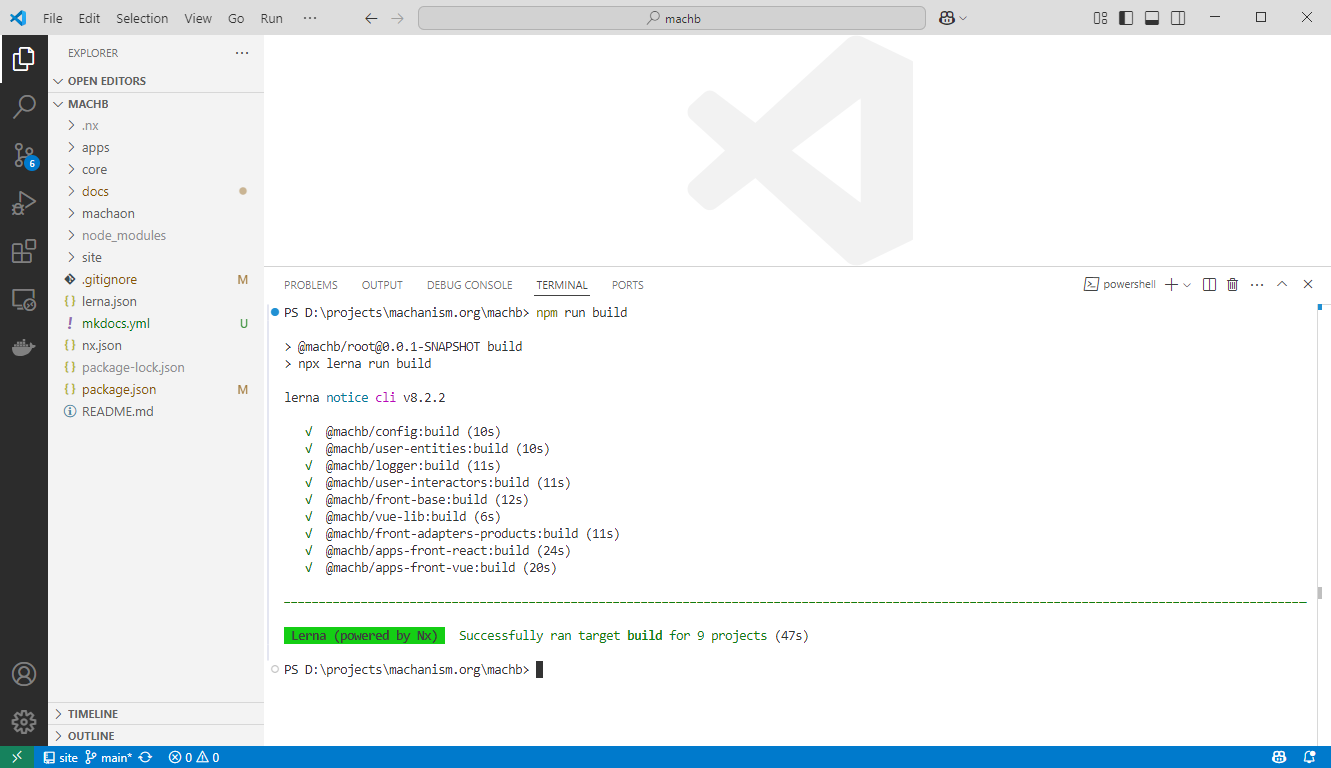The image size is (1331, 768).
Task: Open the Explorer view in activity bar
Action: pyautogui.click(x=24, y=59)
